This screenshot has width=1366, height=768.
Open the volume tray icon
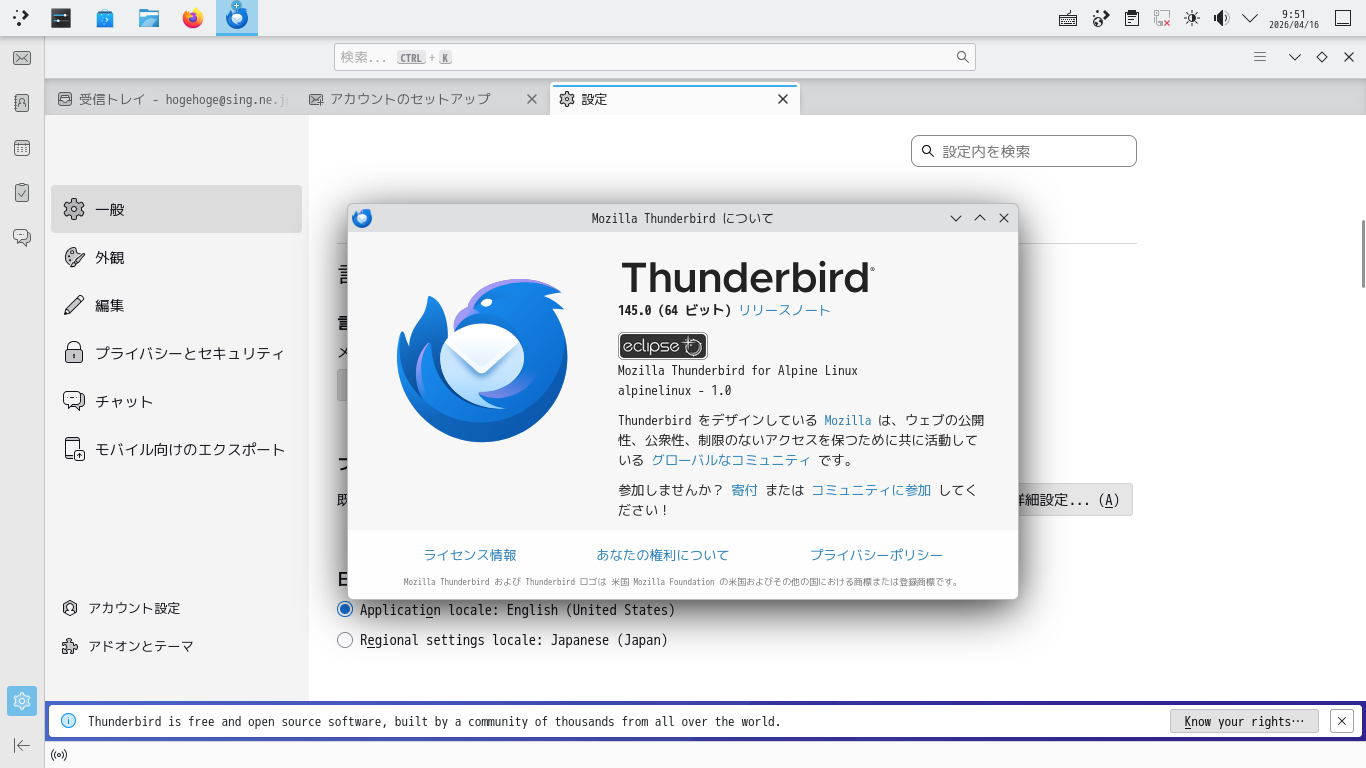(x=1221, y=18)
